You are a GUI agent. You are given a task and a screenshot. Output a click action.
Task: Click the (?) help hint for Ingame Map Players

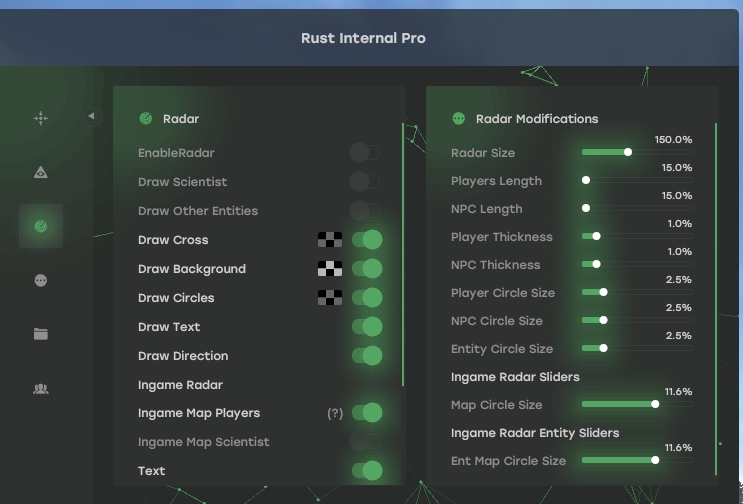click(x=335, y=413)
